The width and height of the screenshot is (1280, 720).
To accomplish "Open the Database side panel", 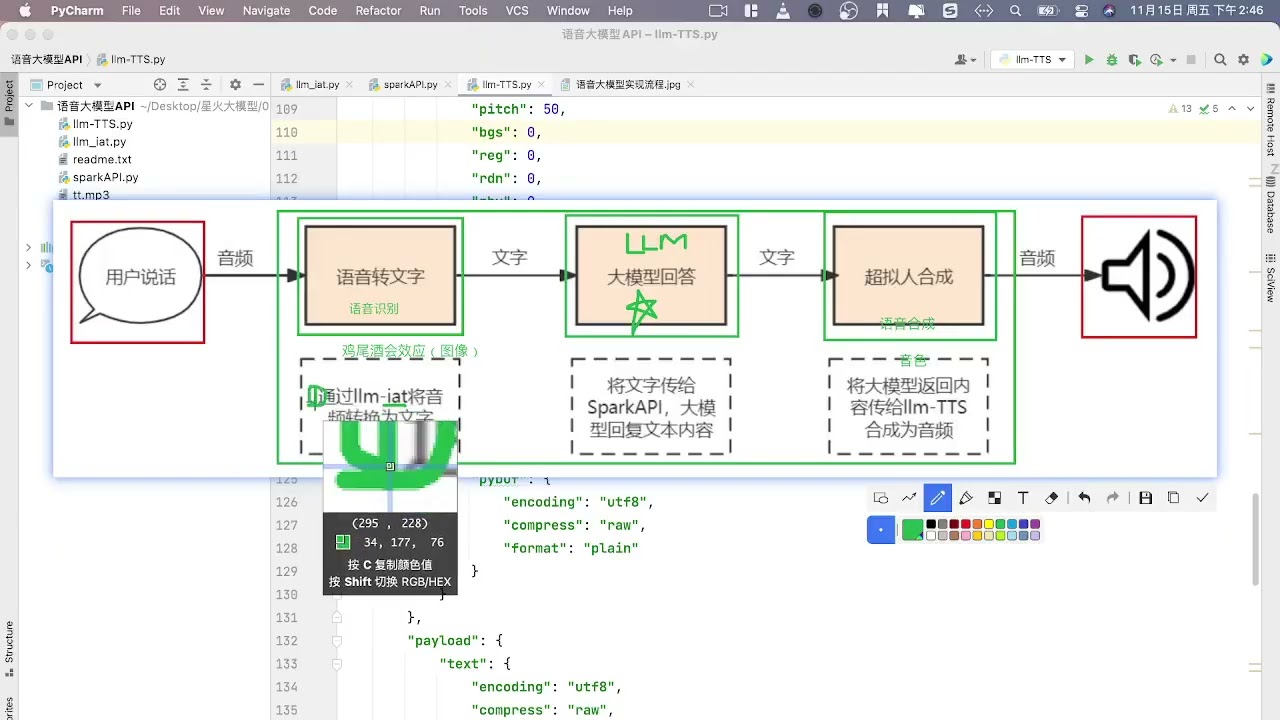I will coord(1270,207).
